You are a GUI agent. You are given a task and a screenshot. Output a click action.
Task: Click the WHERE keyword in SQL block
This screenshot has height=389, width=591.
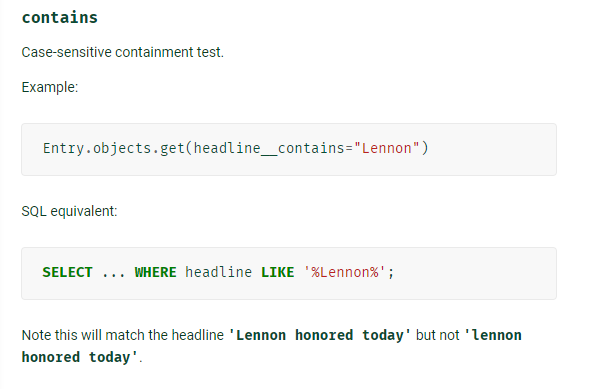(155, 272)
